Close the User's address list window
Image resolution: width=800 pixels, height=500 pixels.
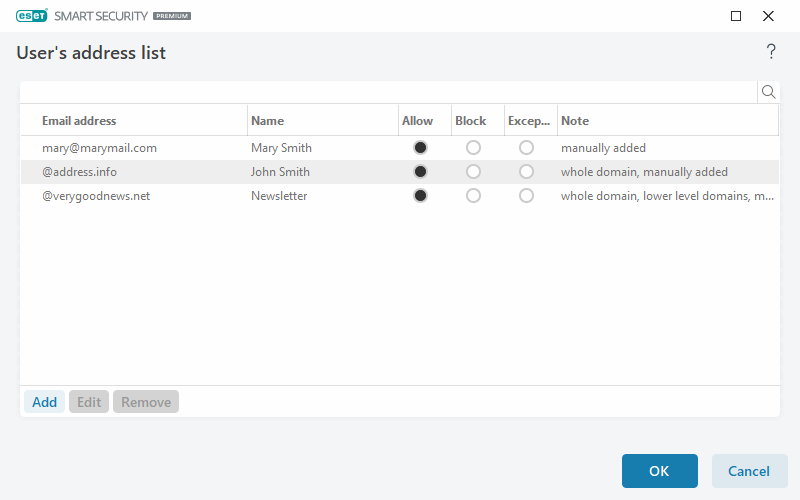(768, 16)
